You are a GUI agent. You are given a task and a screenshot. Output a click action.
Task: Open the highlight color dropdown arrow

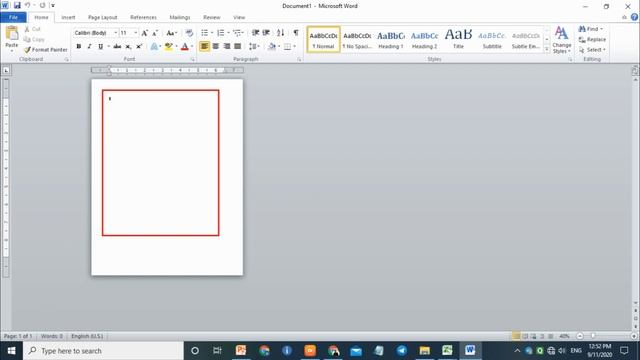point(176,46)
